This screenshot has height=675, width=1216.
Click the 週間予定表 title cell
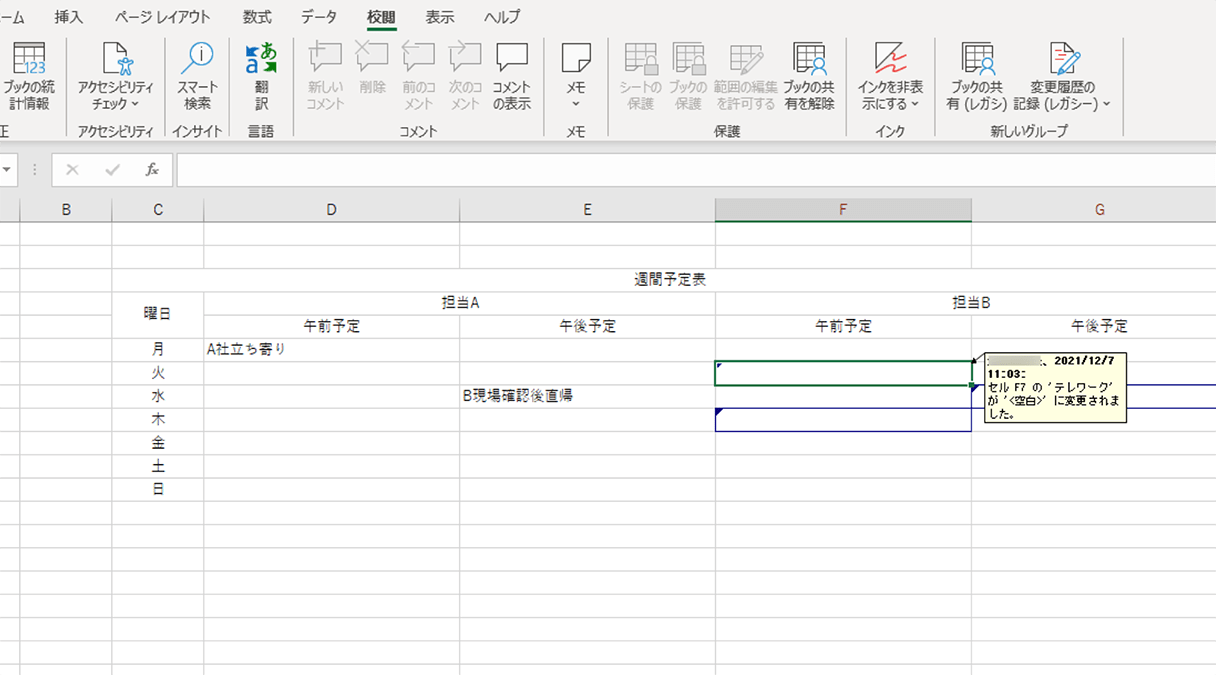[x=670, y=280]
